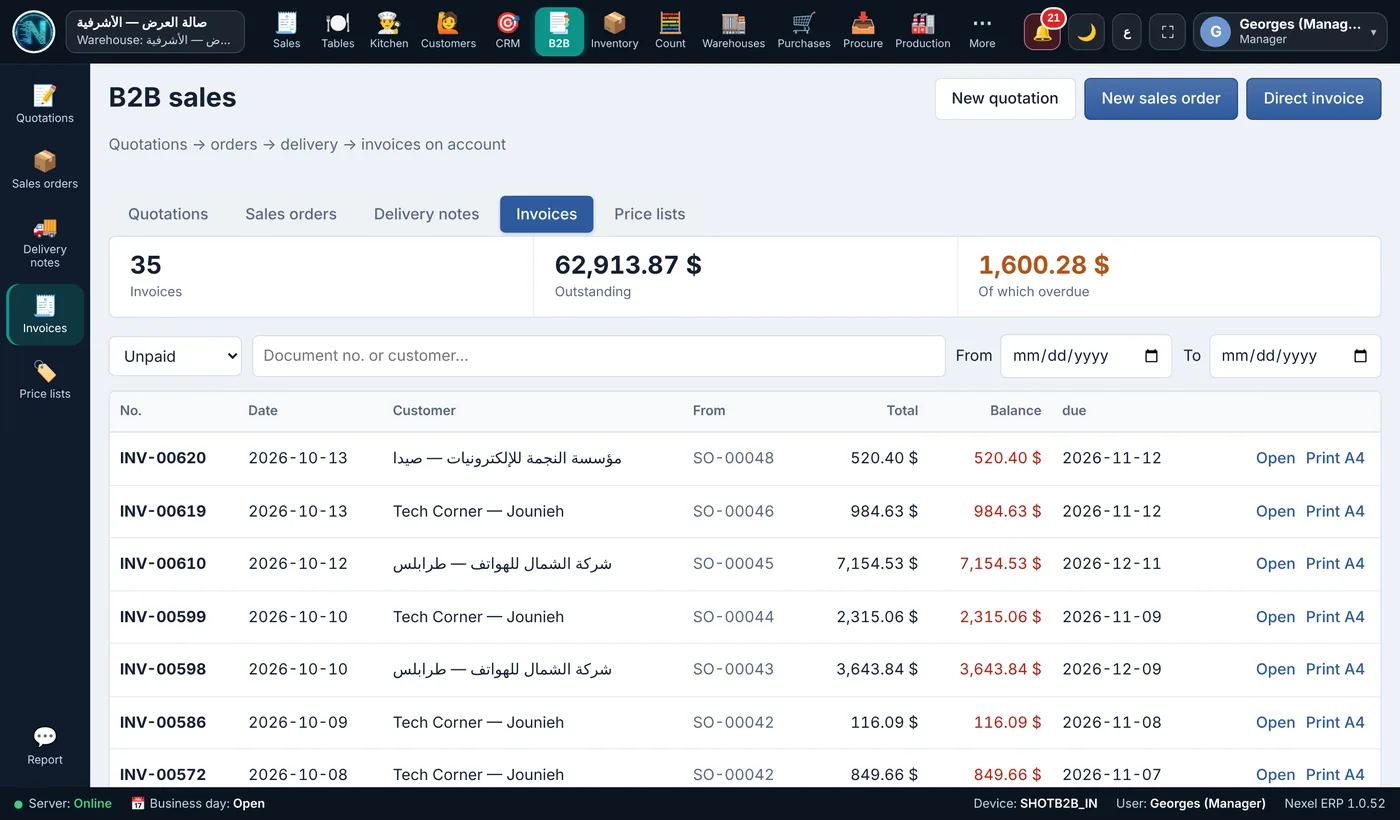Click the Nexel logo icon
1400x820 pixels.
33,32
